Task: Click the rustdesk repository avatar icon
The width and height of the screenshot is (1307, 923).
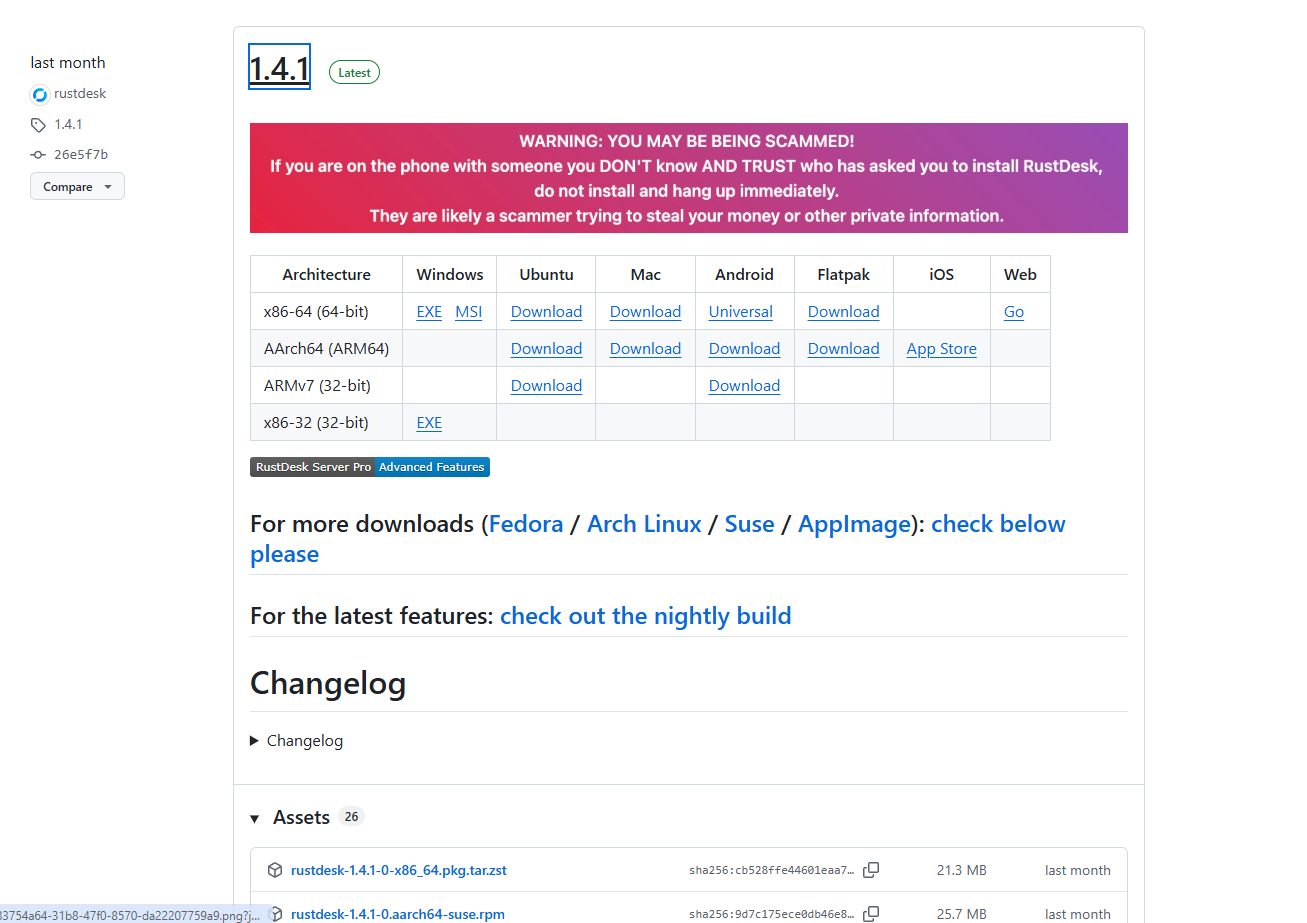Action: (x=39, y=94)
